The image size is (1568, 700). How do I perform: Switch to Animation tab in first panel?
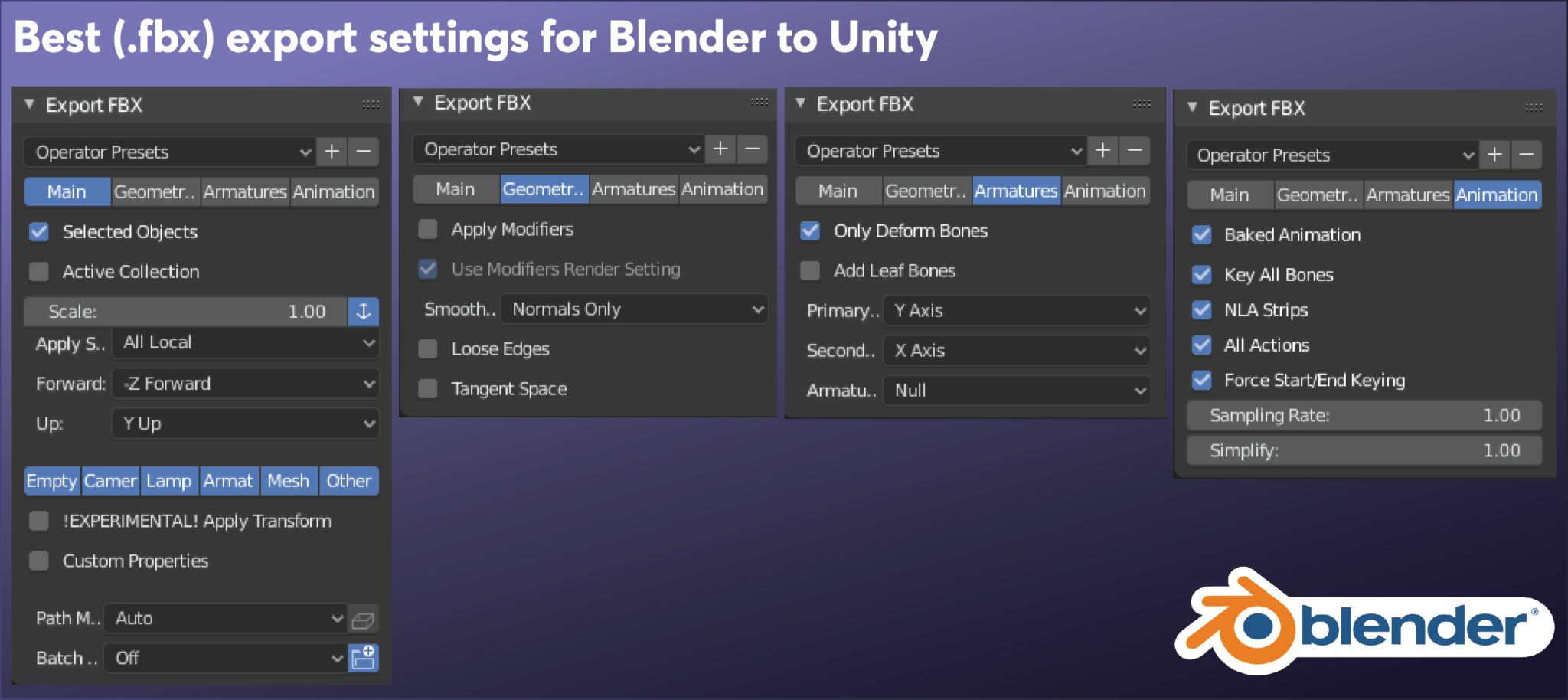335,191
